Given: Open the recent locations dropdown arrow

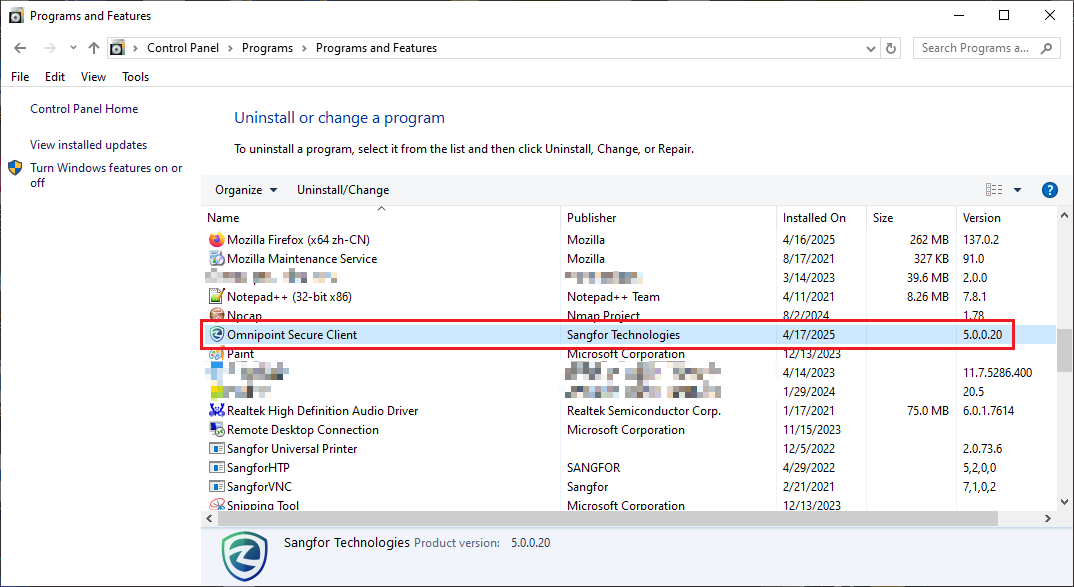Looking at the screenshot, I should click(73, 48).
